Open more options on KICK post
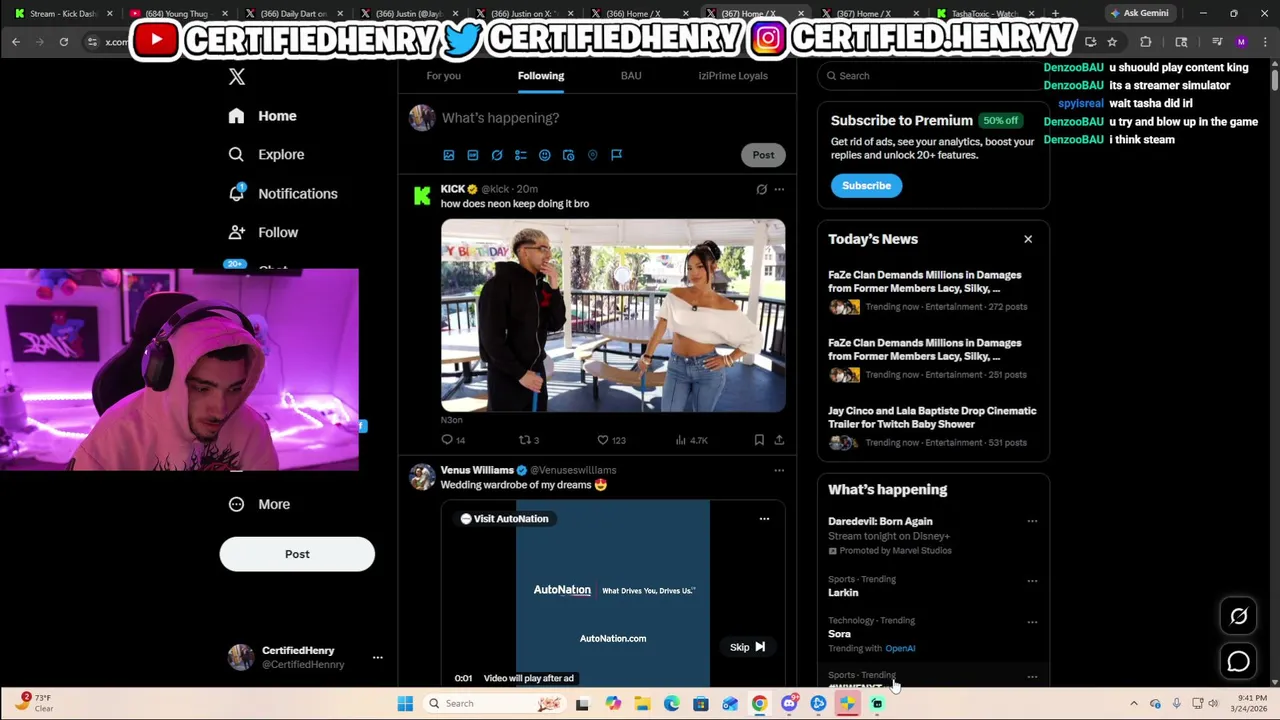 click(x=779, y=189)
